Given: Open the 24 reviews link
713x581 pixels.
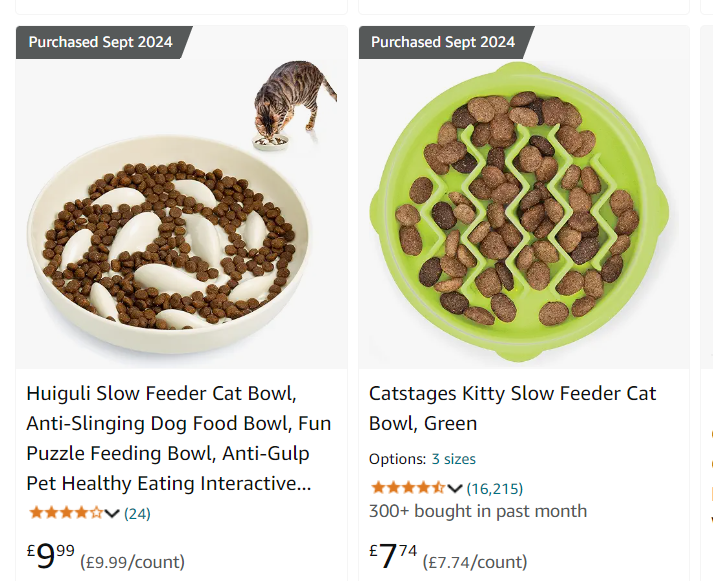Looking at the screenshot, I should [137, 514].
